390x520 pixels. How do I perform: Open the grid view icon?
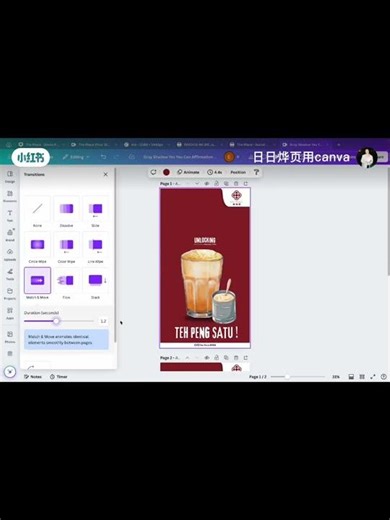(362, 377)
